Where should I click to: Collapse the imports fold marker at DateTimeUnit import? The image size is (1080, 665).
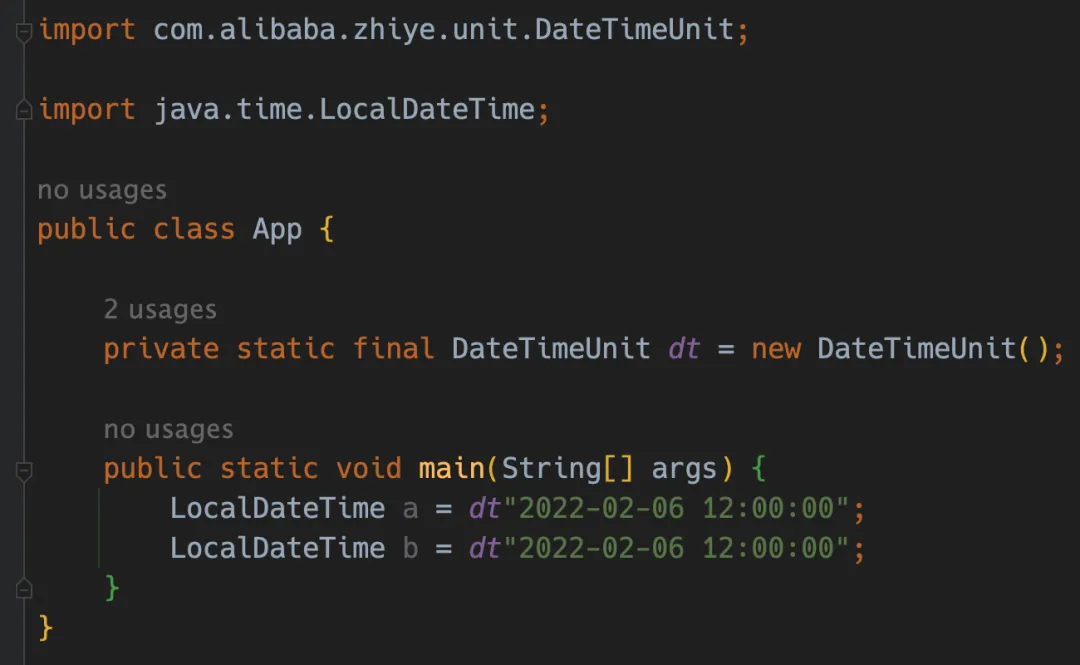[23, 32]
